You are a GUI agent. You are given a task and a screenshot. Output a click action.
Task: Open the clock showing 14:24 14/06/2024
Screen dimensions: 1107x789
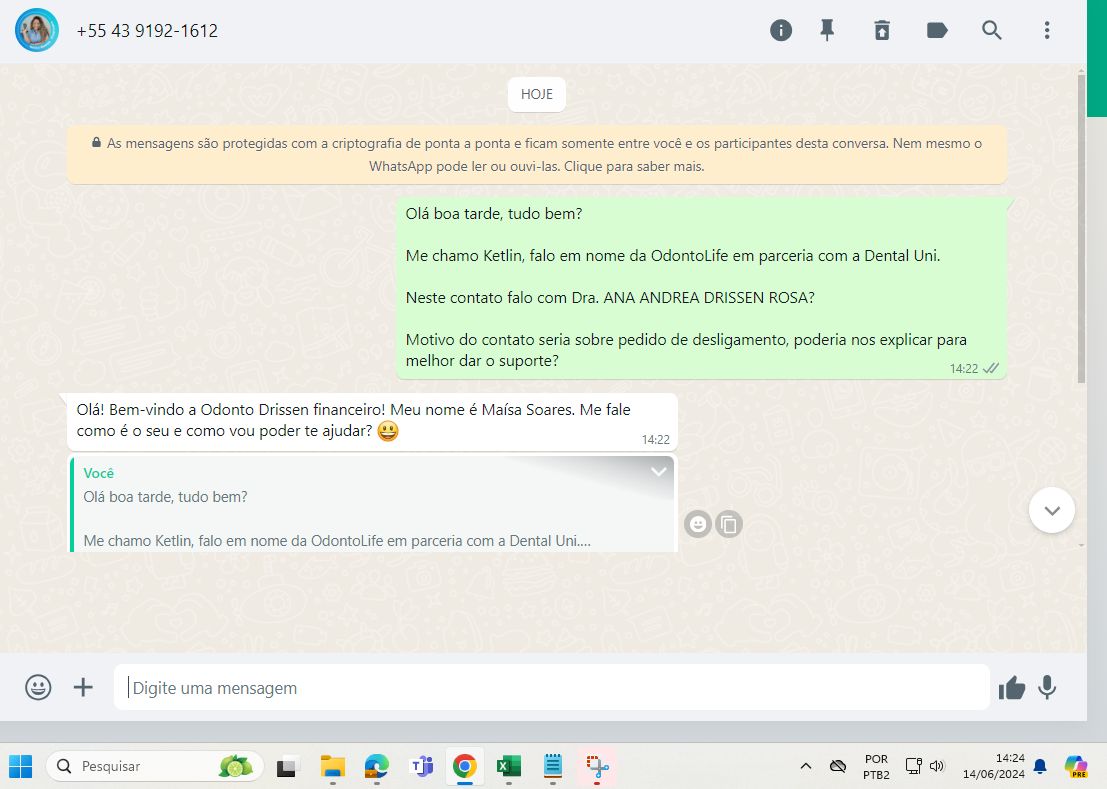tap(993, 766)
